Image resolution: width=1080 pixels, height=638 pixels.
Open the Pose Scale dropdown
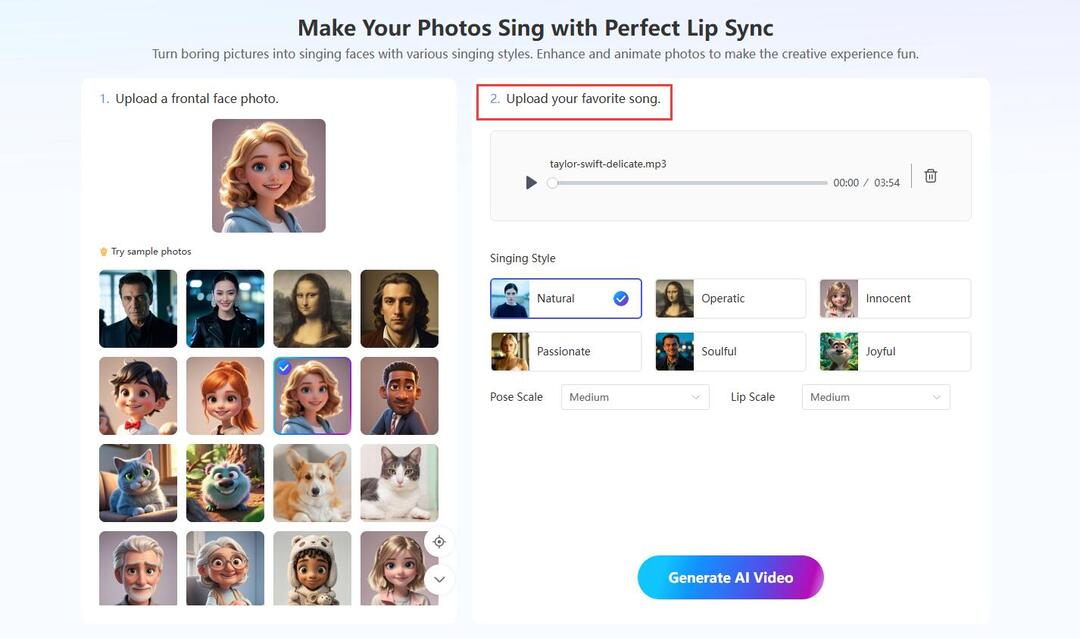point(635,397)
